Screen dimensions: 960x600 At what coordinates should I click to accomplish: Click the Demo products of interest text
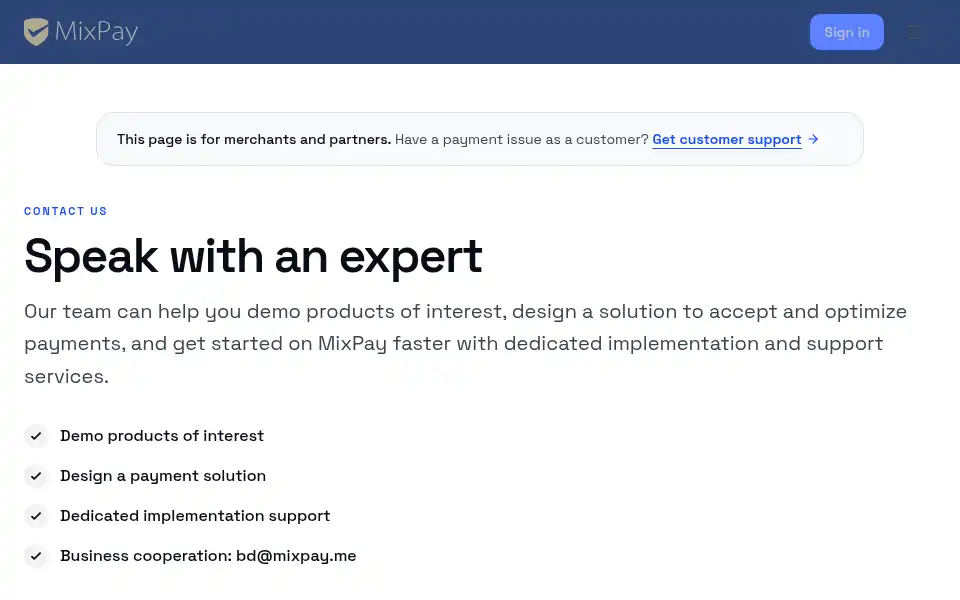(x=162, y=436)
